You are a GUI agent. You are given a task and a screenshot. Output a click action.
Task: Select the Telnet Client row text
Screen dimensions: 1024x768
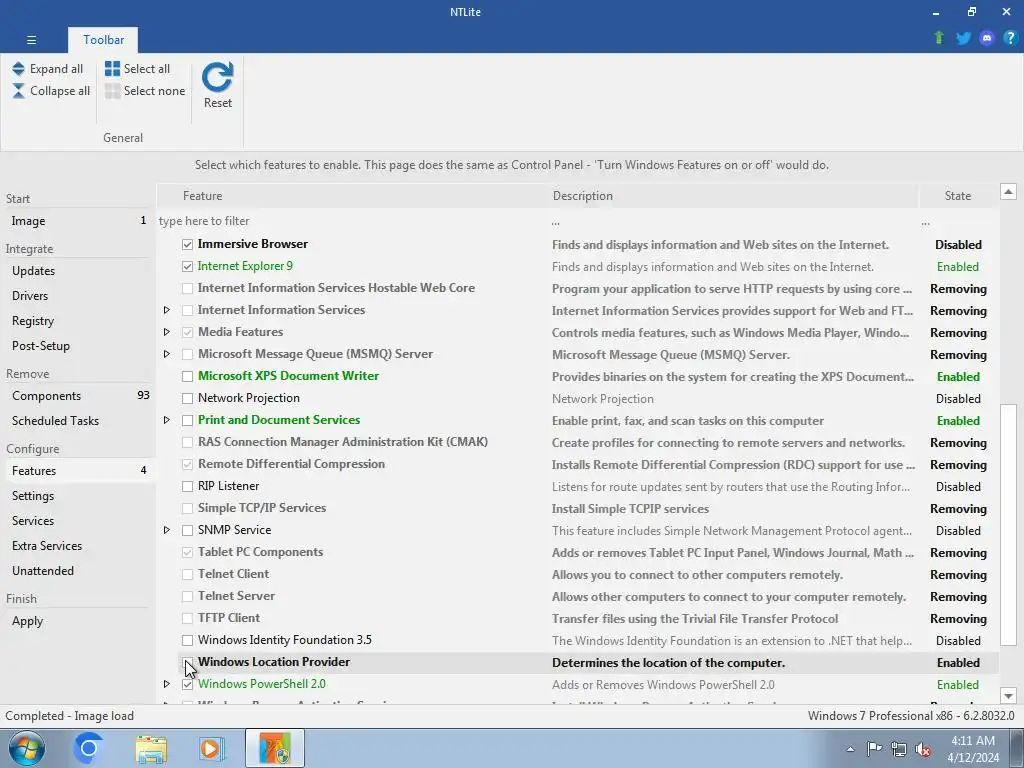233,574
